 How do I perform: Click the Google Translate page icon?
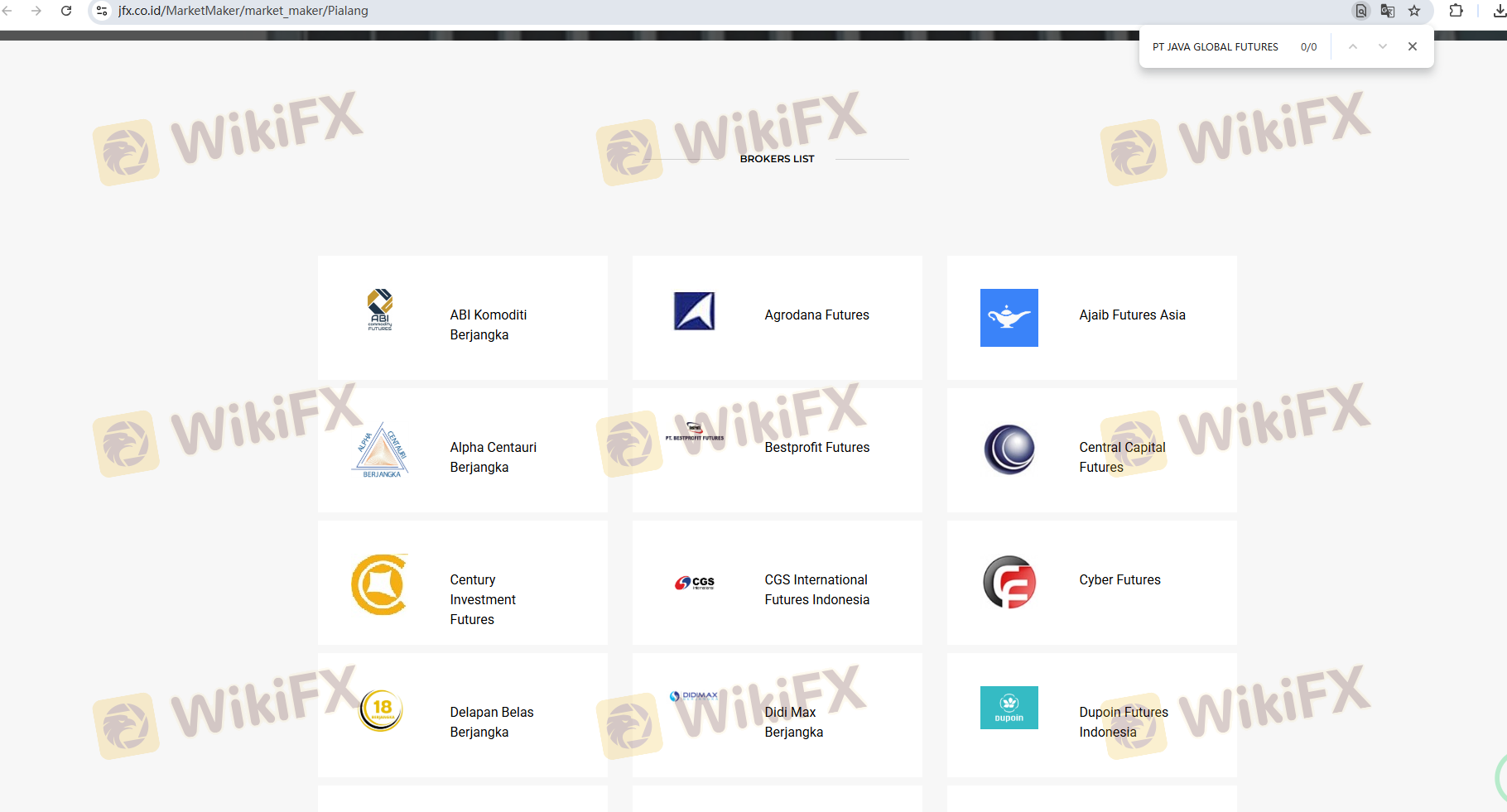click(1388, 11)
